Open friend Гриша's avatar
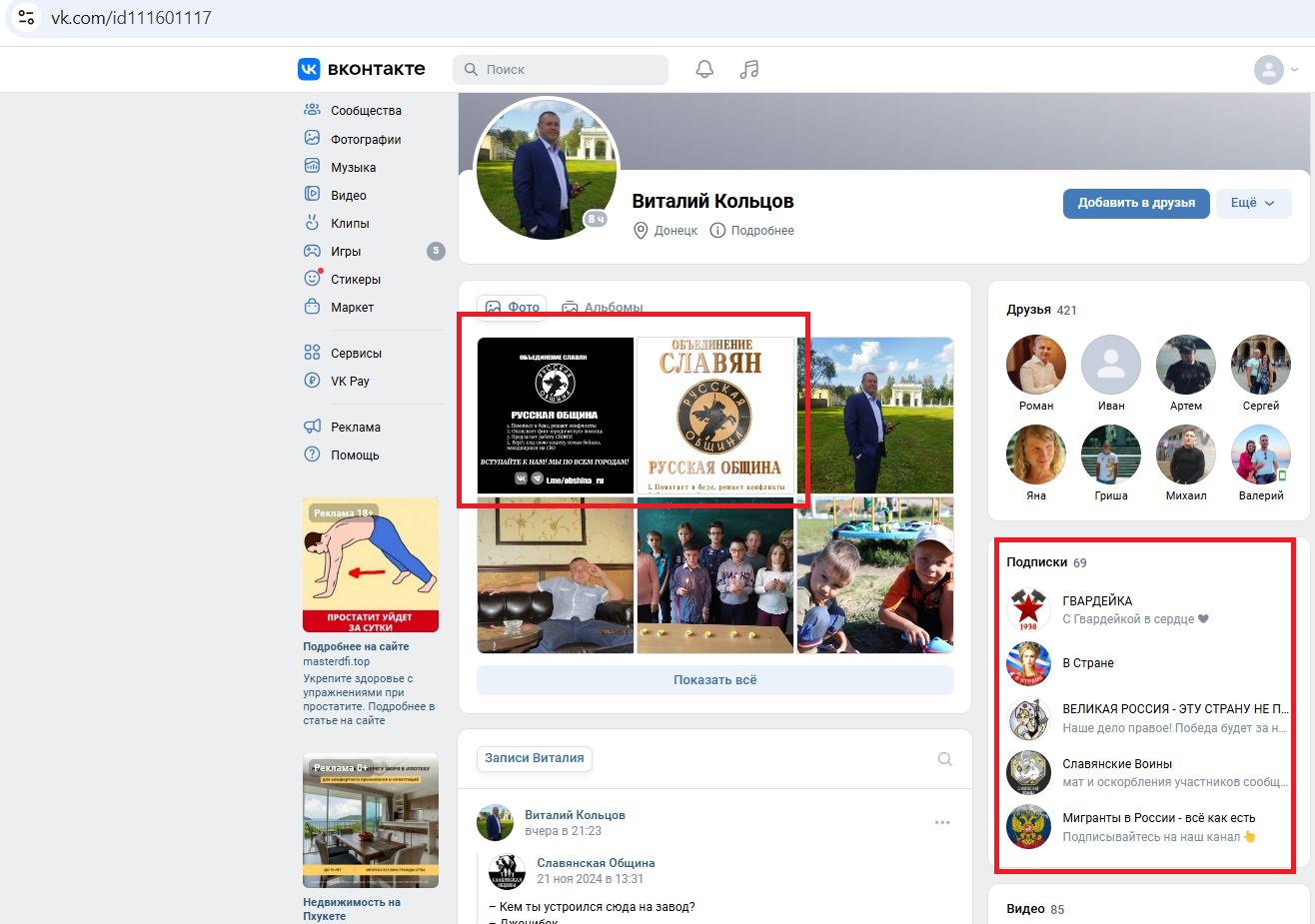 pyautogui.click(x=1111, y=455)
